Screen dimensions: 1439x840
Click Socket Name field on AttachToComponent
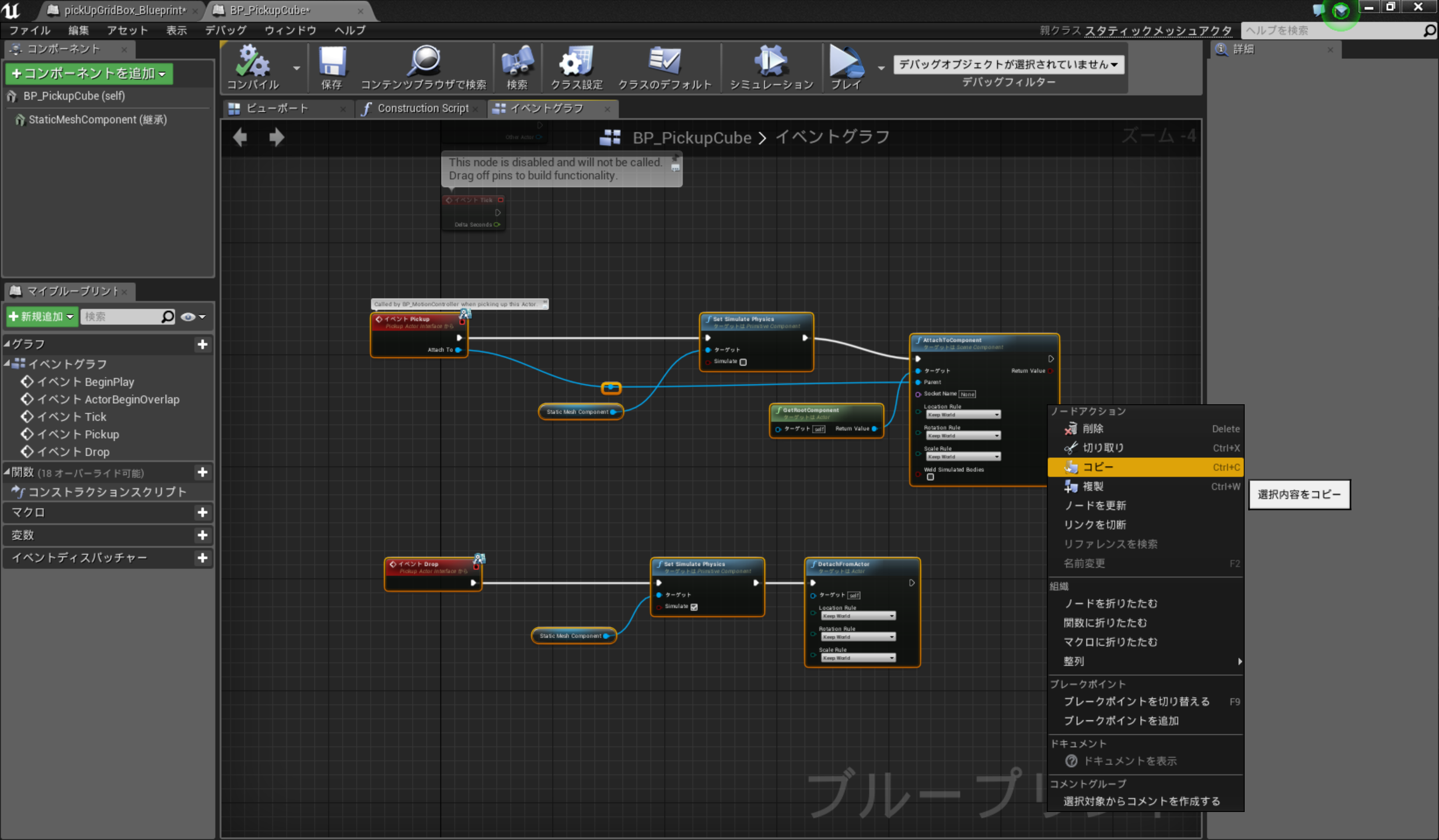click(967, 394)
